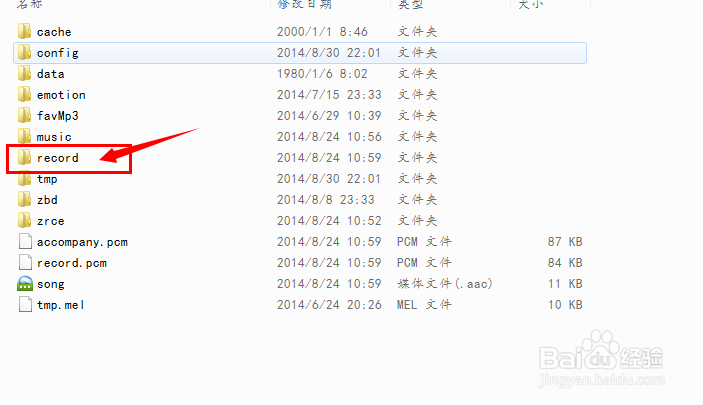703x405 pixels.
Task: Select the song media file icon
Action: click(25, 283)
